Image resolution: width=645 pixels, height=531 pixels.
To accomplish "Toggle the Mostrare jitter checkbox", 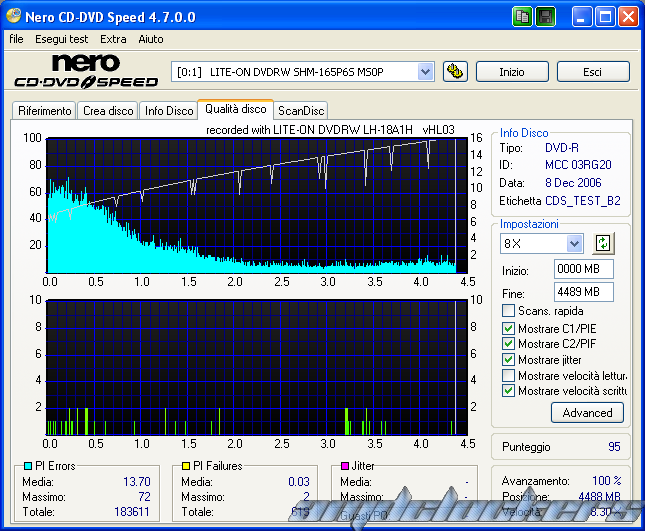I will point(509,360).
